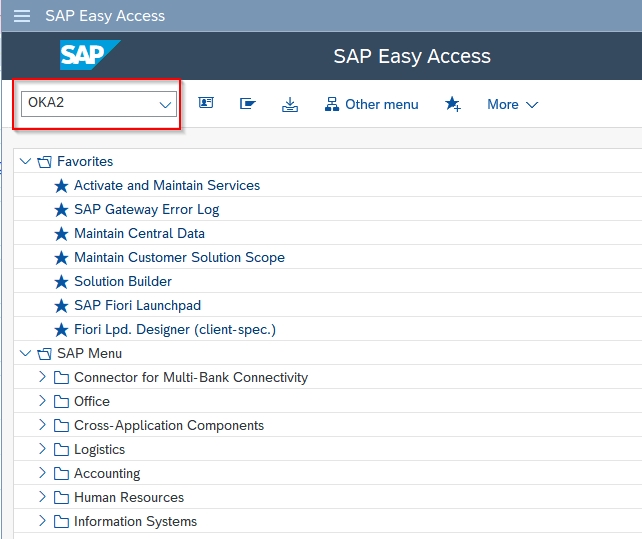This screenshot has height=539, width=642.
Task: Expand the Accounting folder
Action: click(42, 473)
